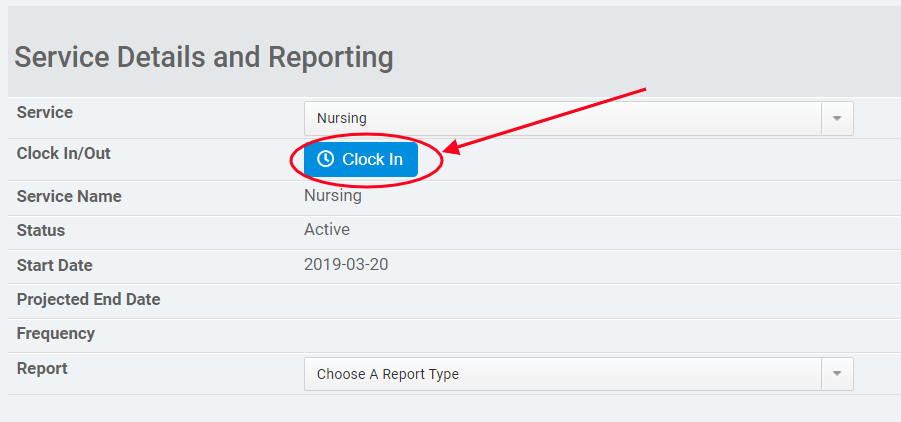Click the Frequency label
This screenshot has width=901, height=422.
56,334
